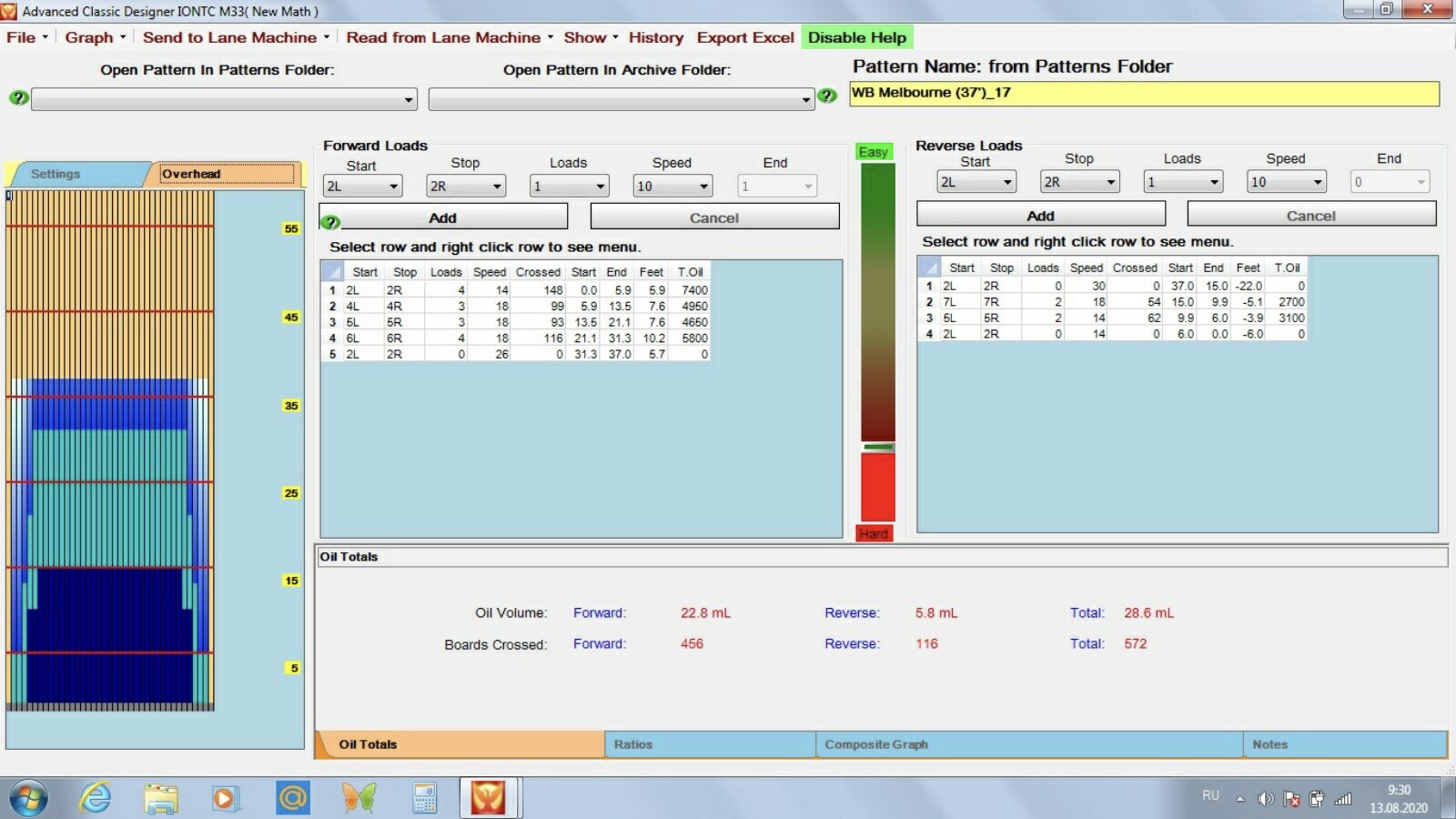Expand the Open Pattern In Patterns Folder dropdown

coord(409,99)
